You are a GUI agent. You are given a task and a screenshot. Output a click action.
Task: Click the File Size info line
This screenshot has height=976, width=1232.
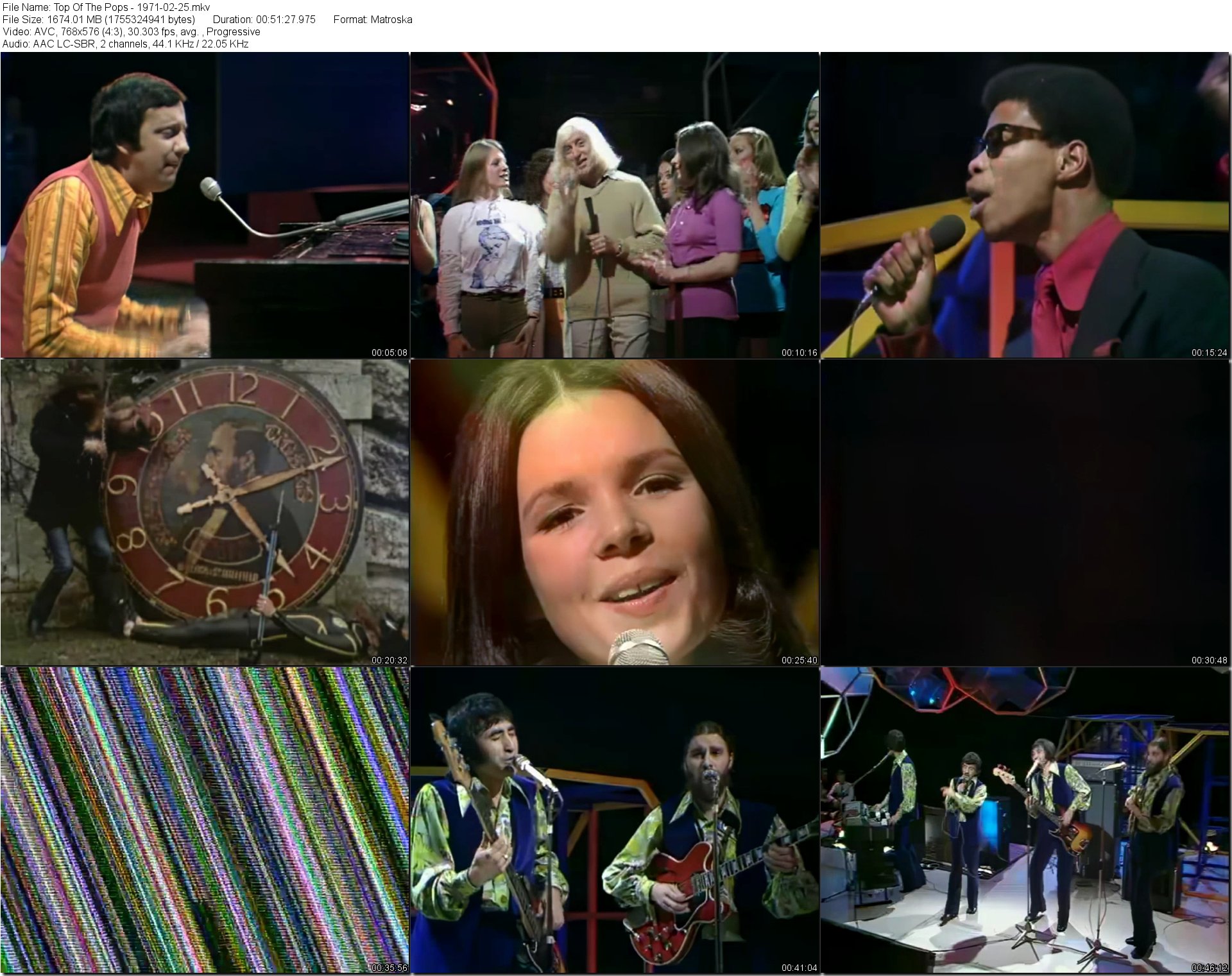point(99,19)
